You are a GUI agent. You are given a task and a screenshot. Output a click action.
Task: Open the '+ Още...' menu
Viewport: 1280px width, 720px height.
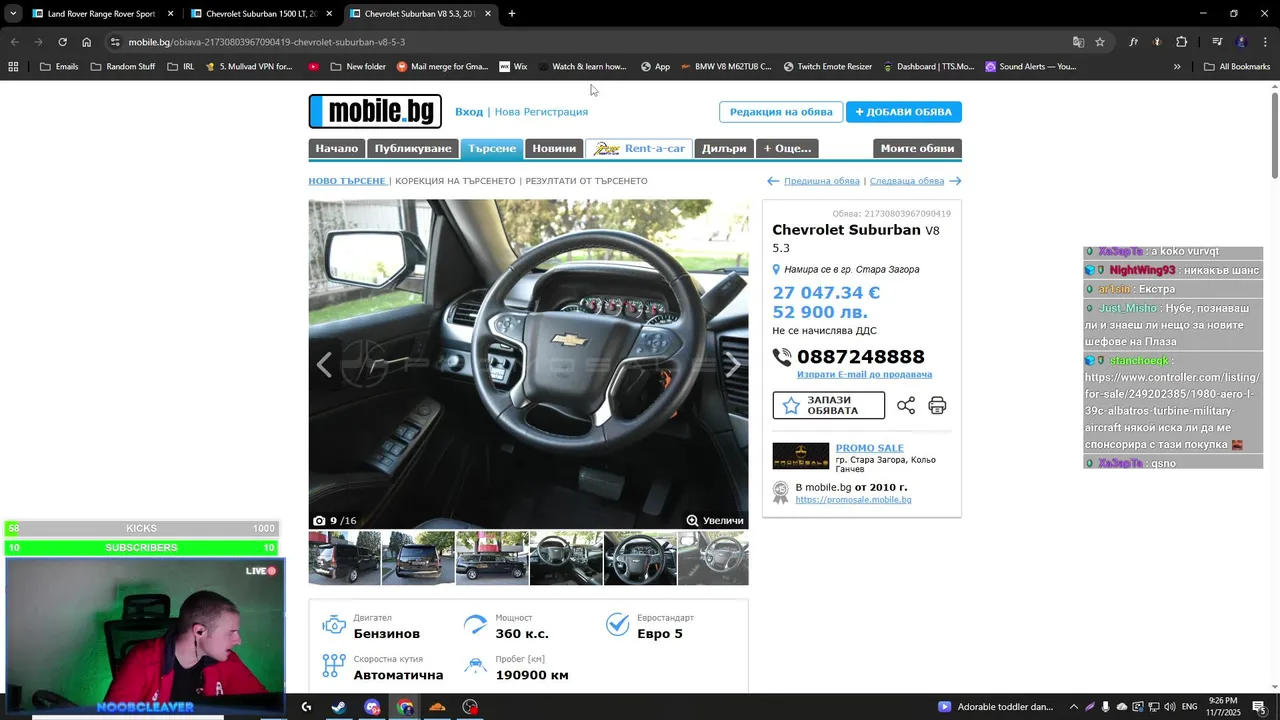pos(787,148)
